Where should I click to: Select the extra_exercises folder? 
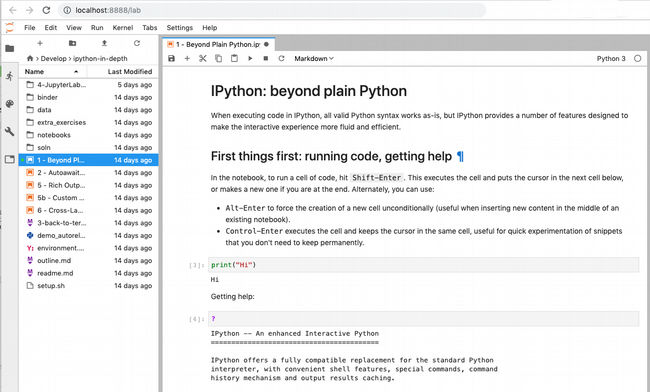pos(89,122)
